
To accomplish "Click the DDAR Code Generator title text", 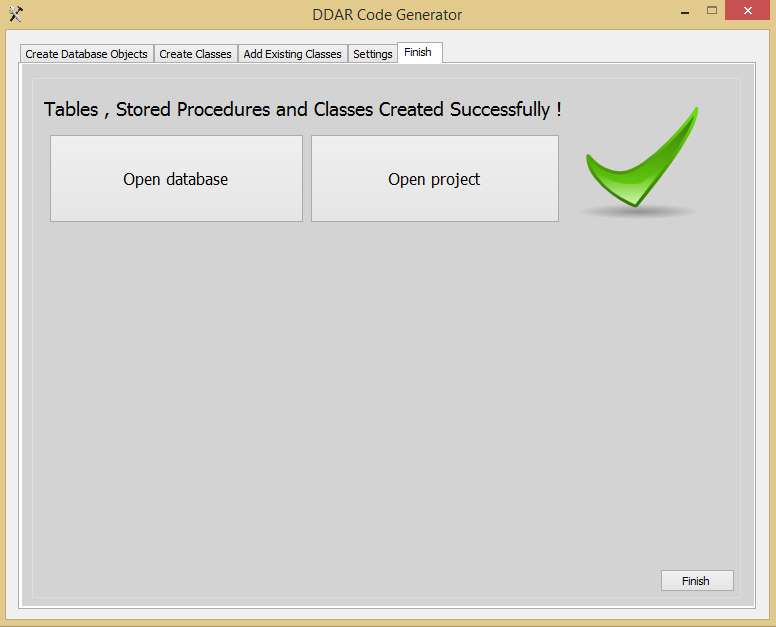I will pos(387,14).
